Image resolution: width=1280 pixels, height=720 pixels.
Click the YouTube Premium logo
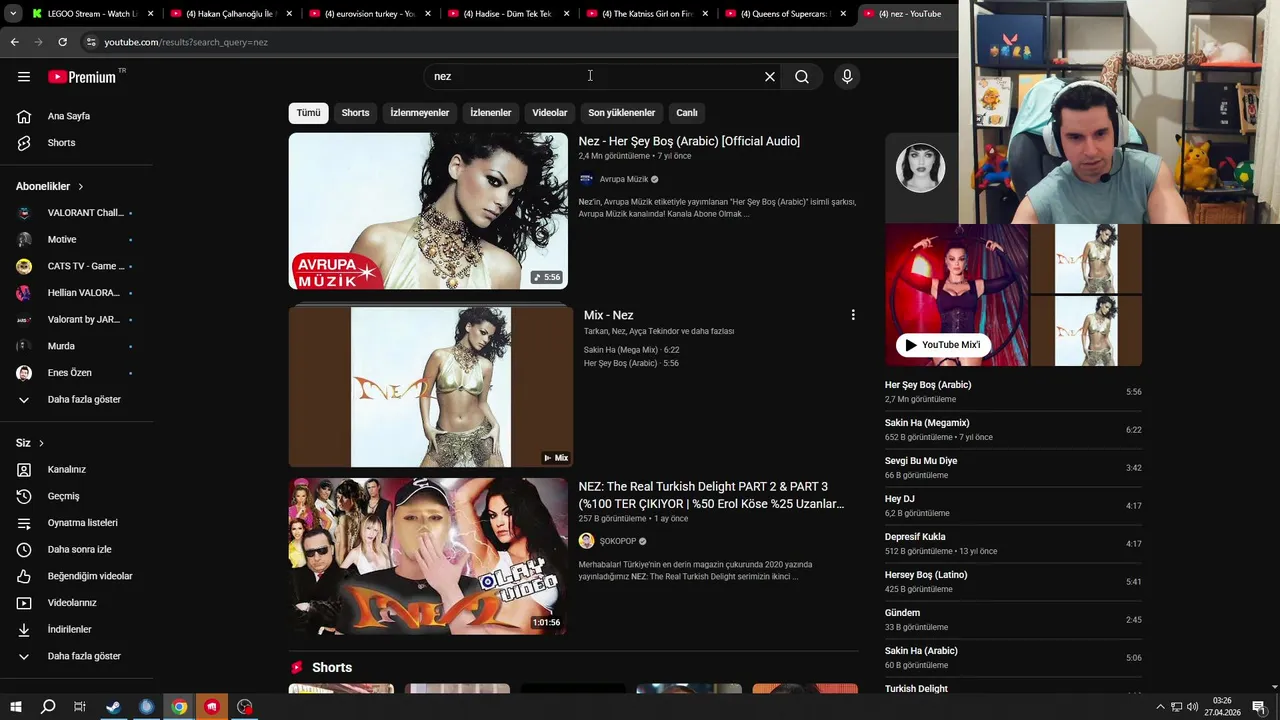[x=84, y=76]
